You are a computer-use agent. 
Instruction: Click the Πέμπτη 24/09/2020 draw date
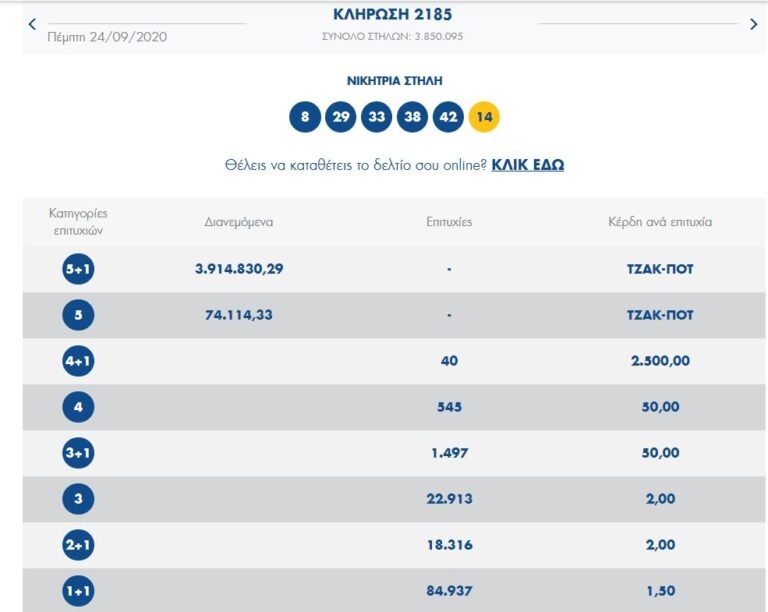[107, 37]
